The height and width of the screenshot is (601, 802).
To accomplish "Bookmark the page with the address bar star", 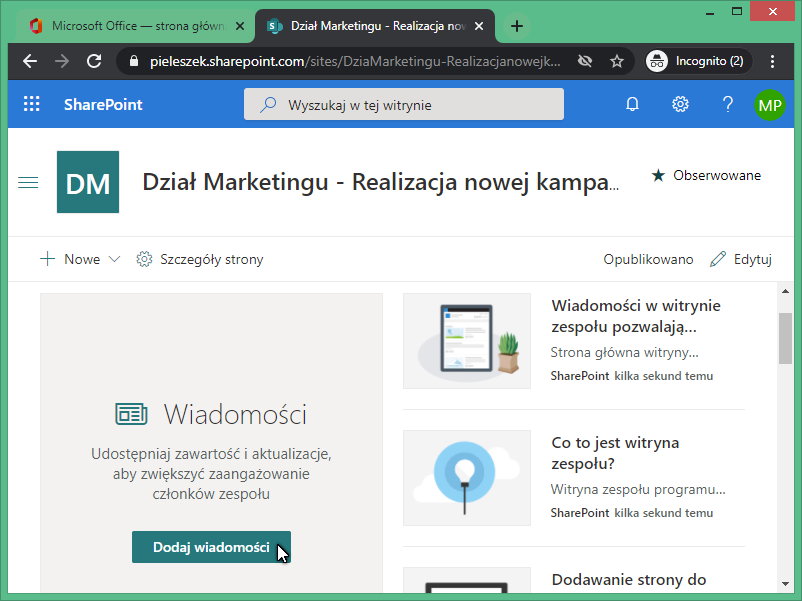I will click(x=617, y=61).
